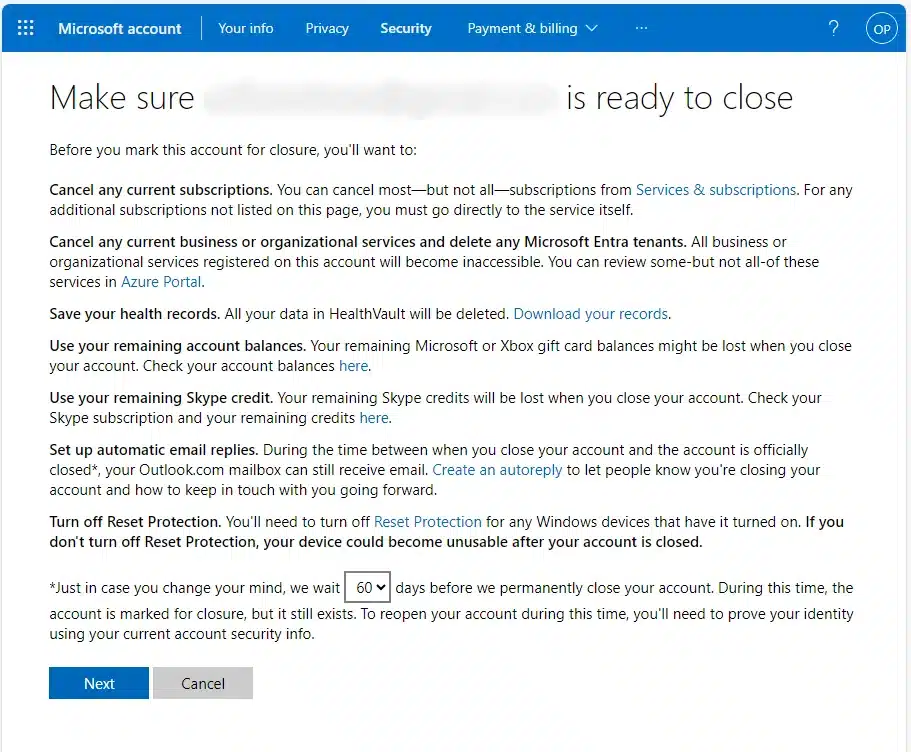Expand the Payment & billing menu
The height and width of the screenshot is (752, 911).
tap(532, 28)
